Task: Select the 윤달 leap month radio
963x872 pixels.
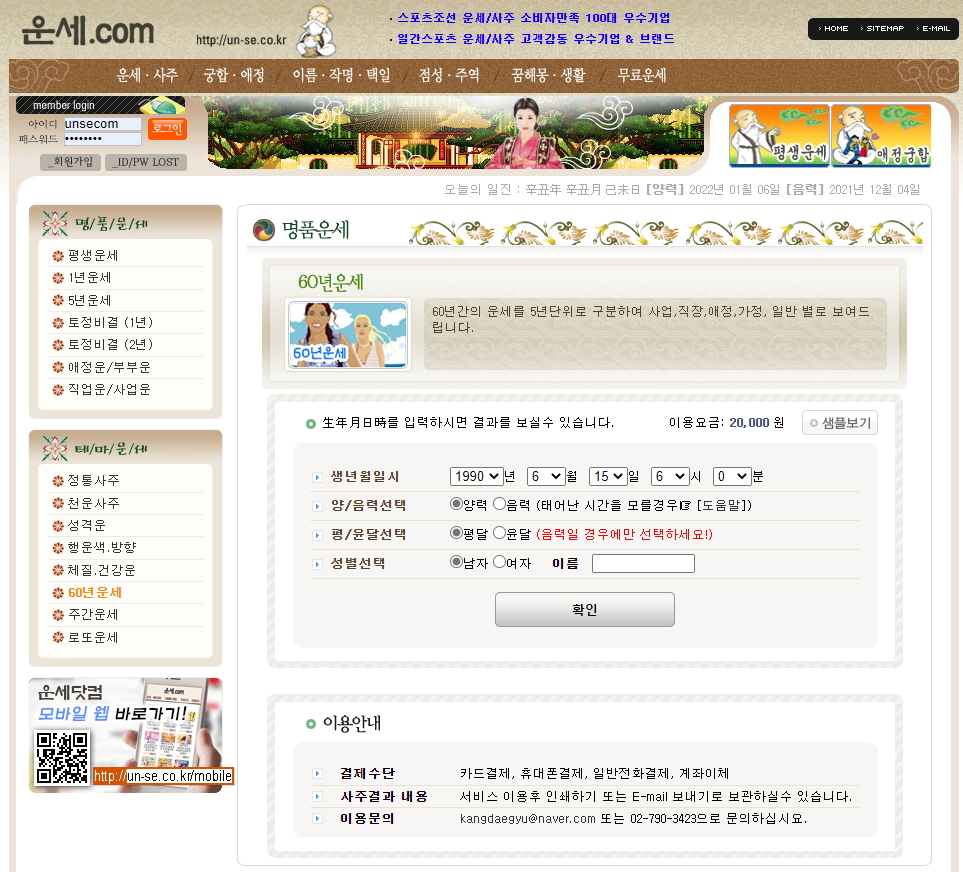Action: pos(500,533)
